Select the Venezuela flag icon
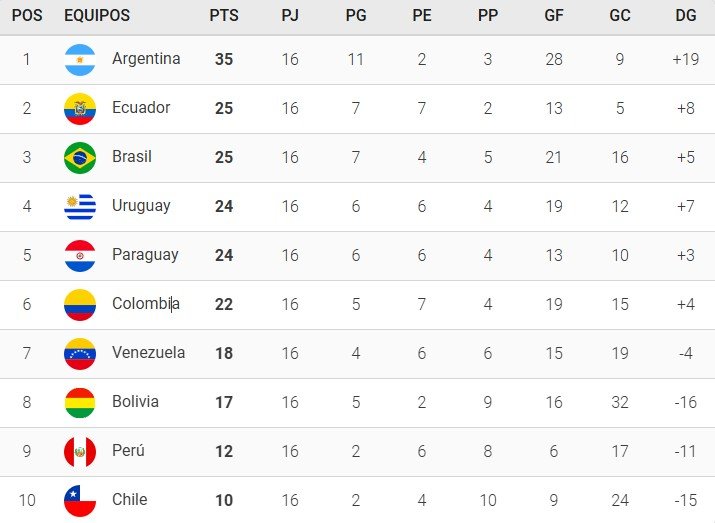 (x=80, y=354)
